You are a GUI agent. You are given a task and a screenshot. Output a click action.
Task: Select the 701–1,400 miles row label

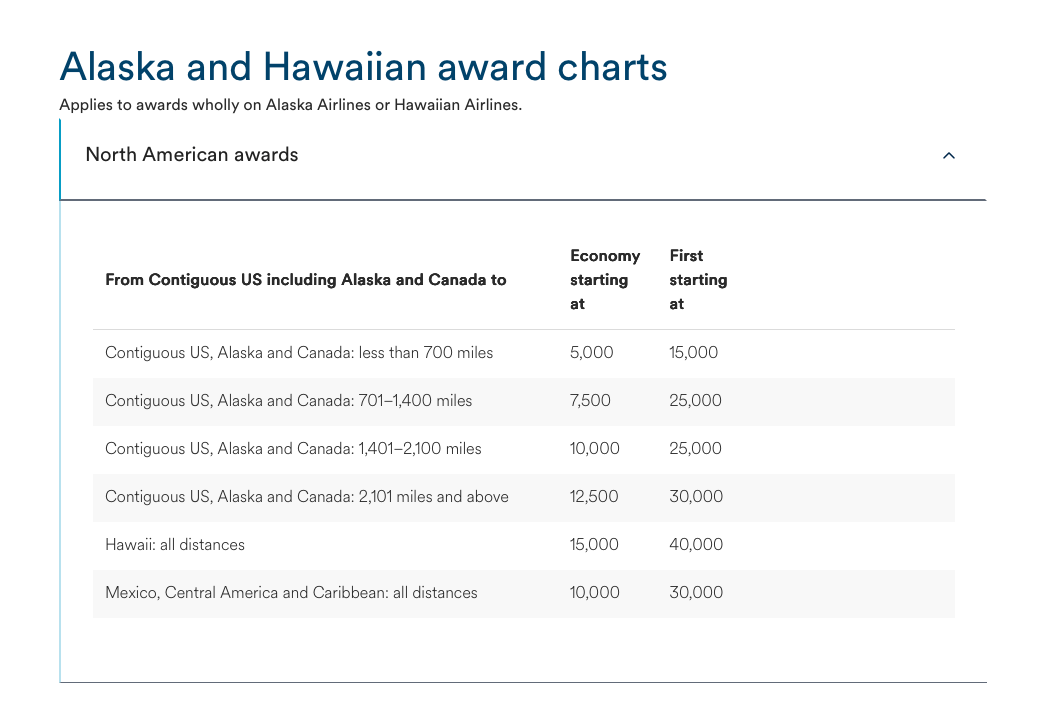click(x=288, y=401)
